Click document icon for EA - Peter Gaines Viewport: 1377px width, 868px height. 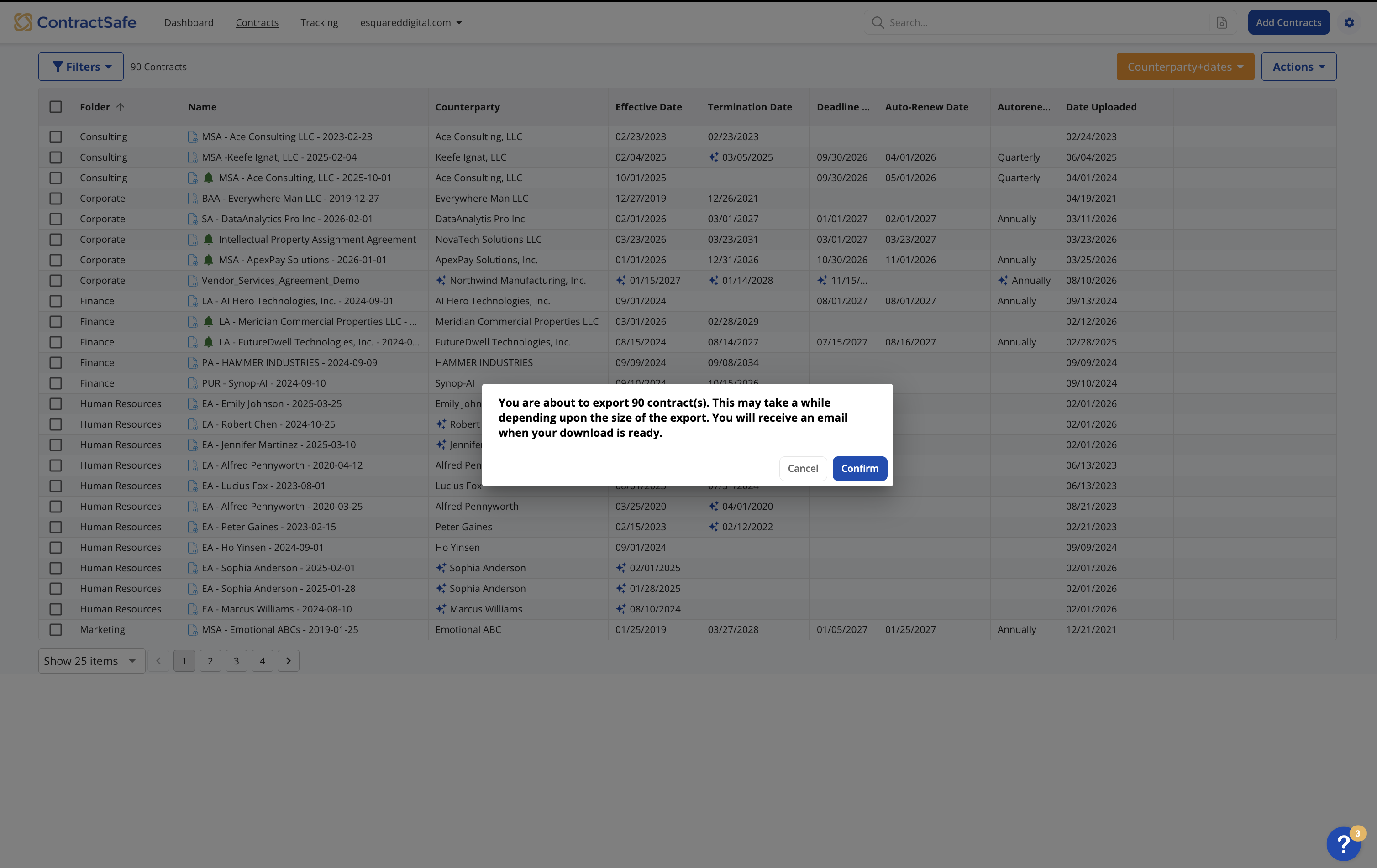tap(193, 528)
